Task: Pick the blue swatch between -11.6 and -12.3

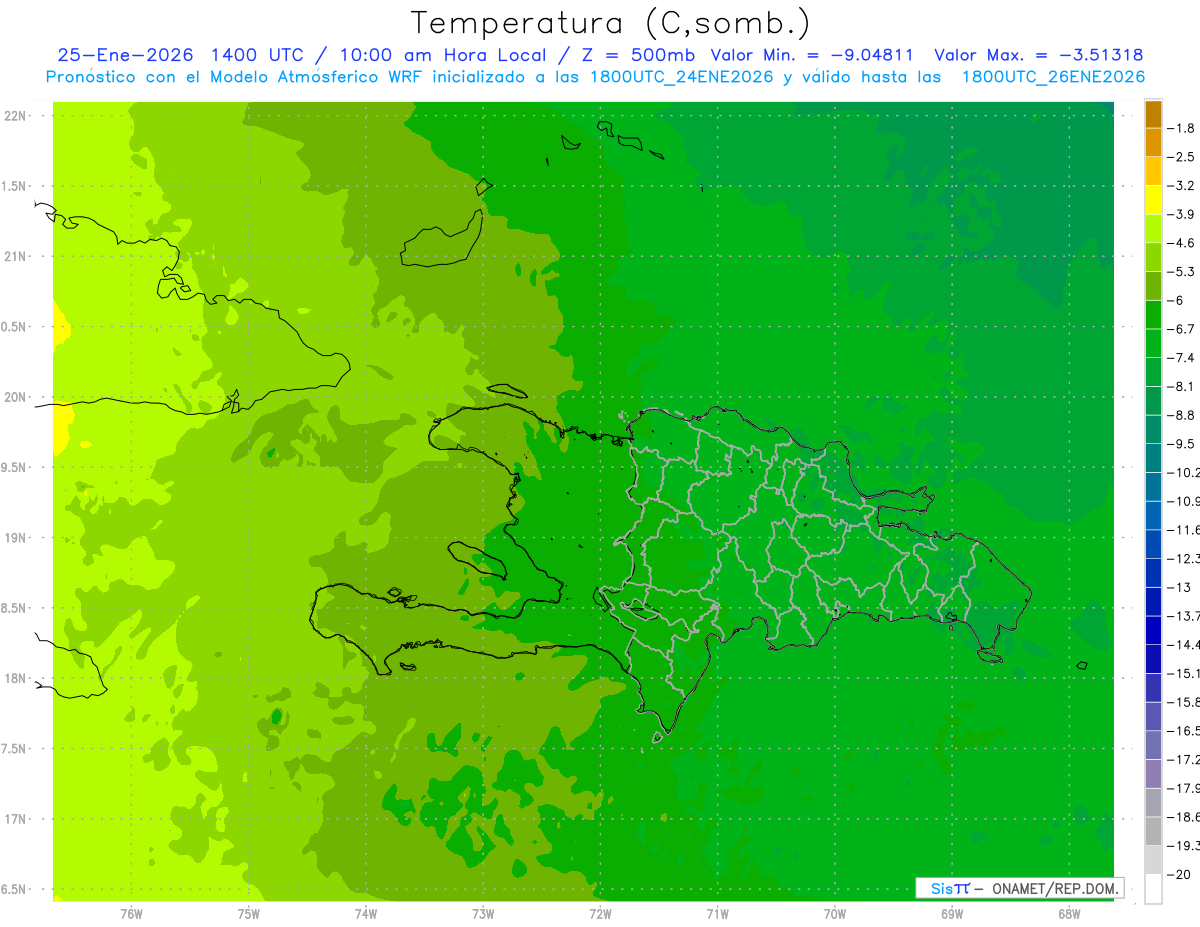Action: point(1153,544)
